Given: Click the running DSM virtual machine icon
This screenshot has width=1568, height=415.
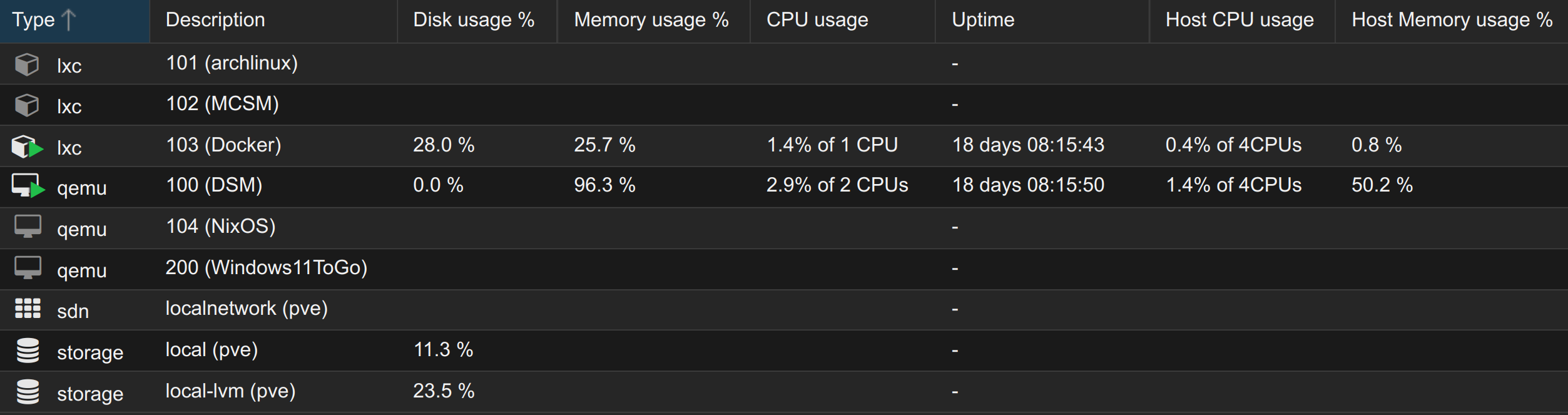Looking at the screenshot, I should pyautogui.click(x=28, y=186).
